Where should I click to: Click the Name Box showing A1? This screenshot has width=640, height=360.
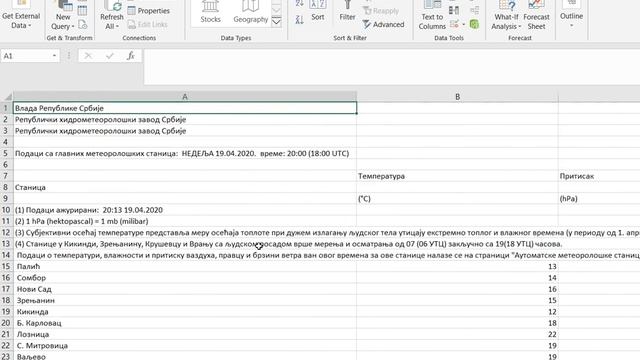(x=26, y=56)
